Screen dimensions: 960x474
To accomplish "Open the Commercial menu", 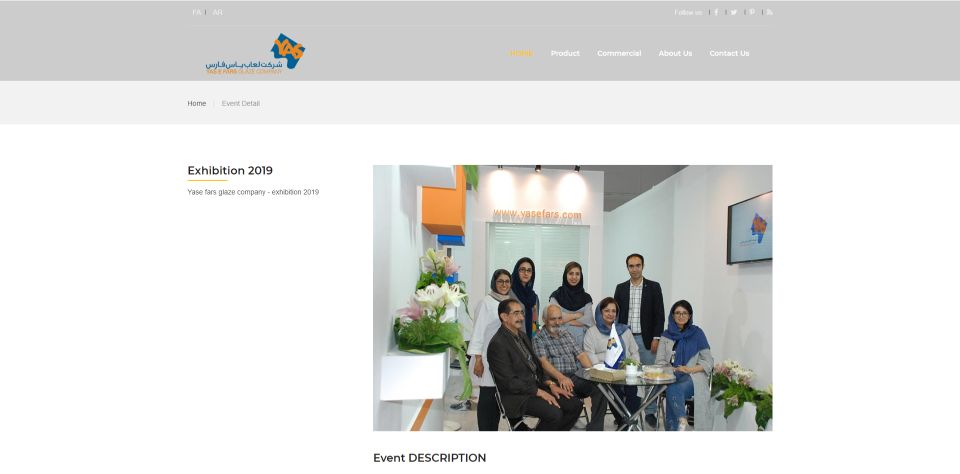I will (x=619, y=53).
